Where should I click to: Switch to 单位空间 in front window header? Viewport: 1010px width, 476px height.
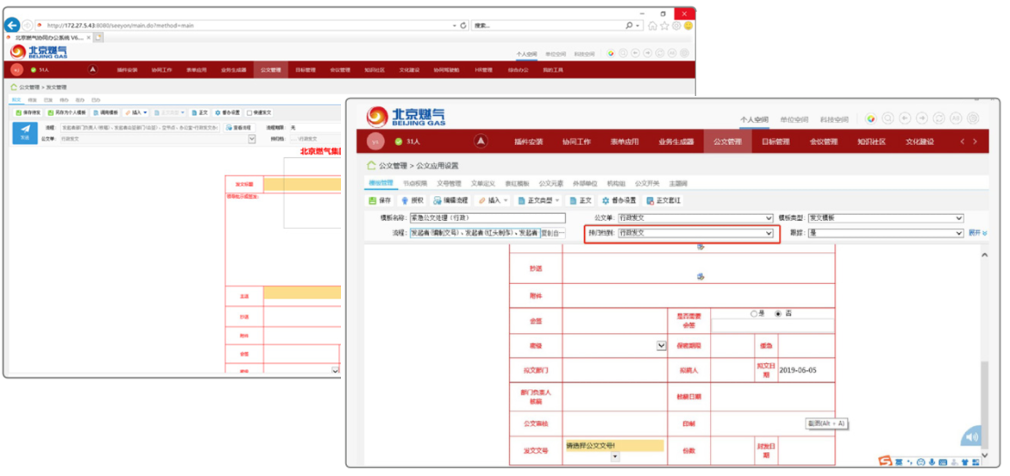point(794,120)
